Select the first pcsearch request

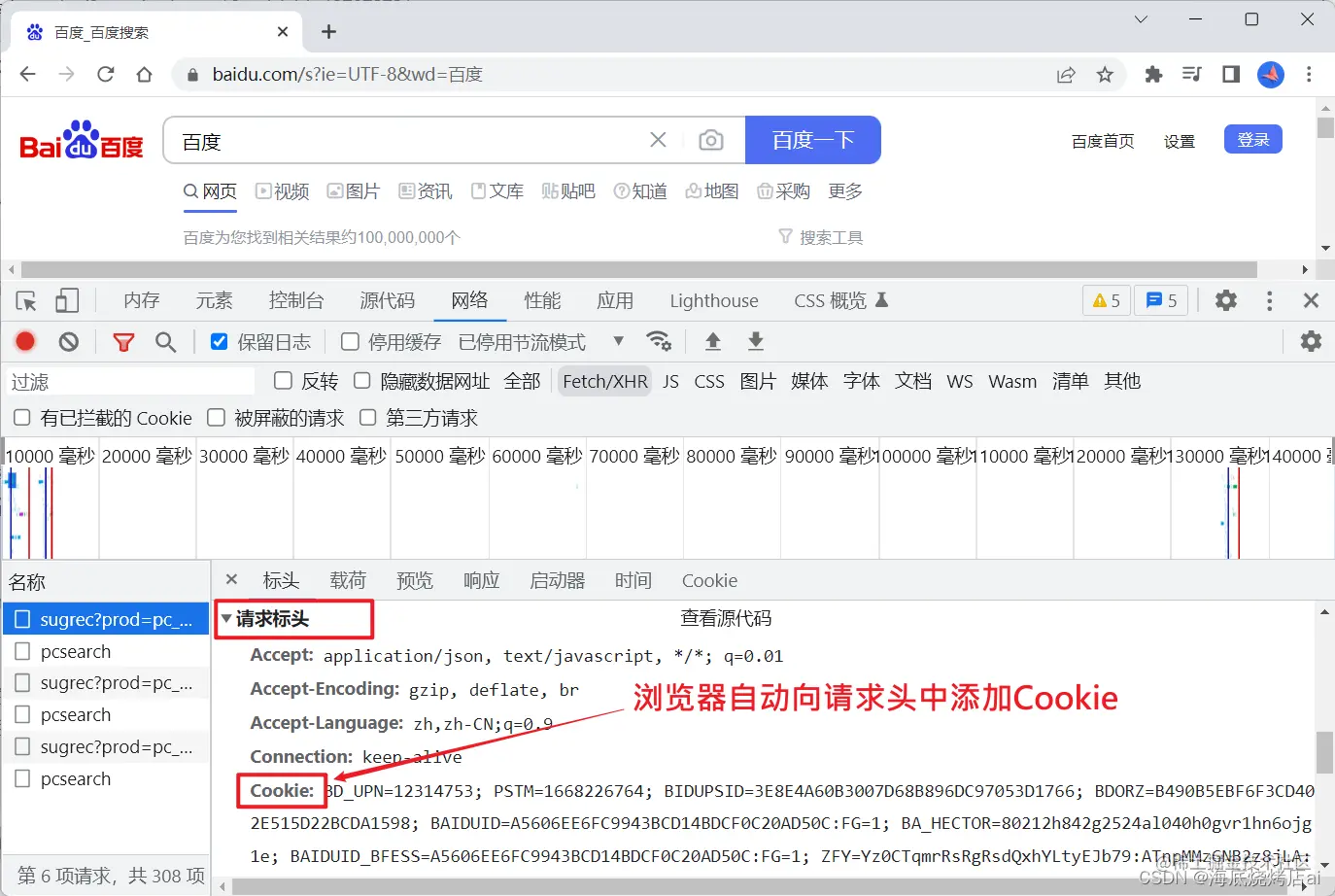coord(75,651)
